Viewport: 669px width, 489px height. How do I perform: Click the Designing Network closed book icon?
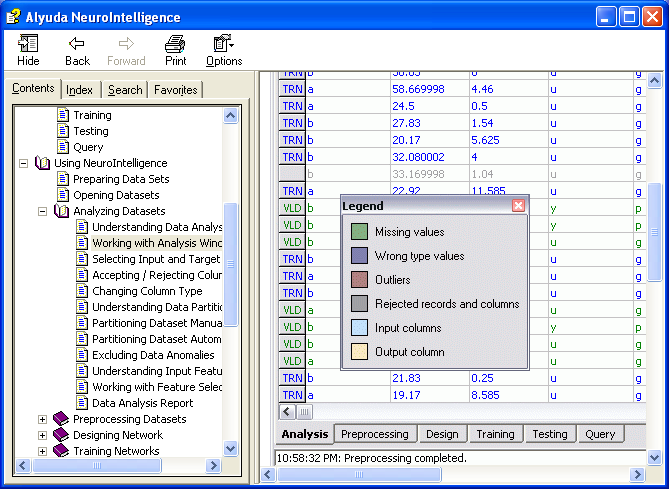61,435
